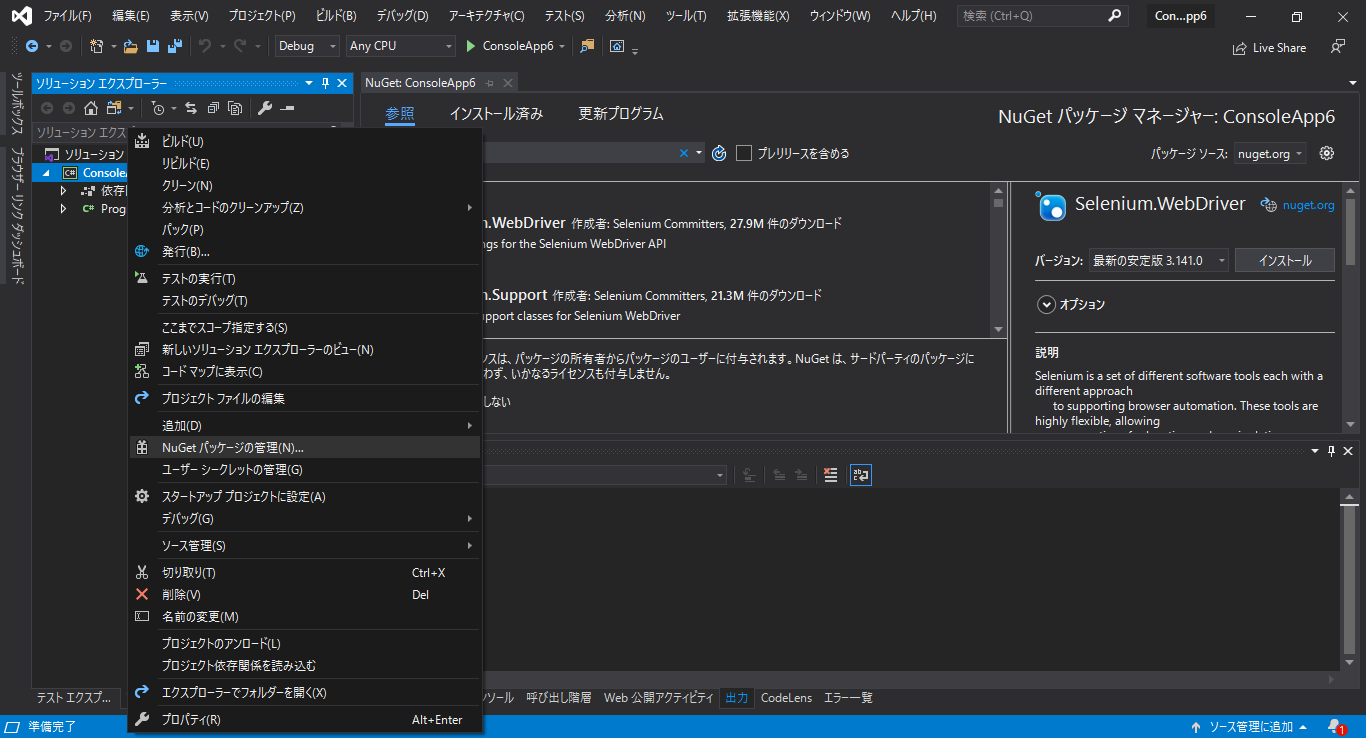Click the Live Share button

tap(1269, 47)
